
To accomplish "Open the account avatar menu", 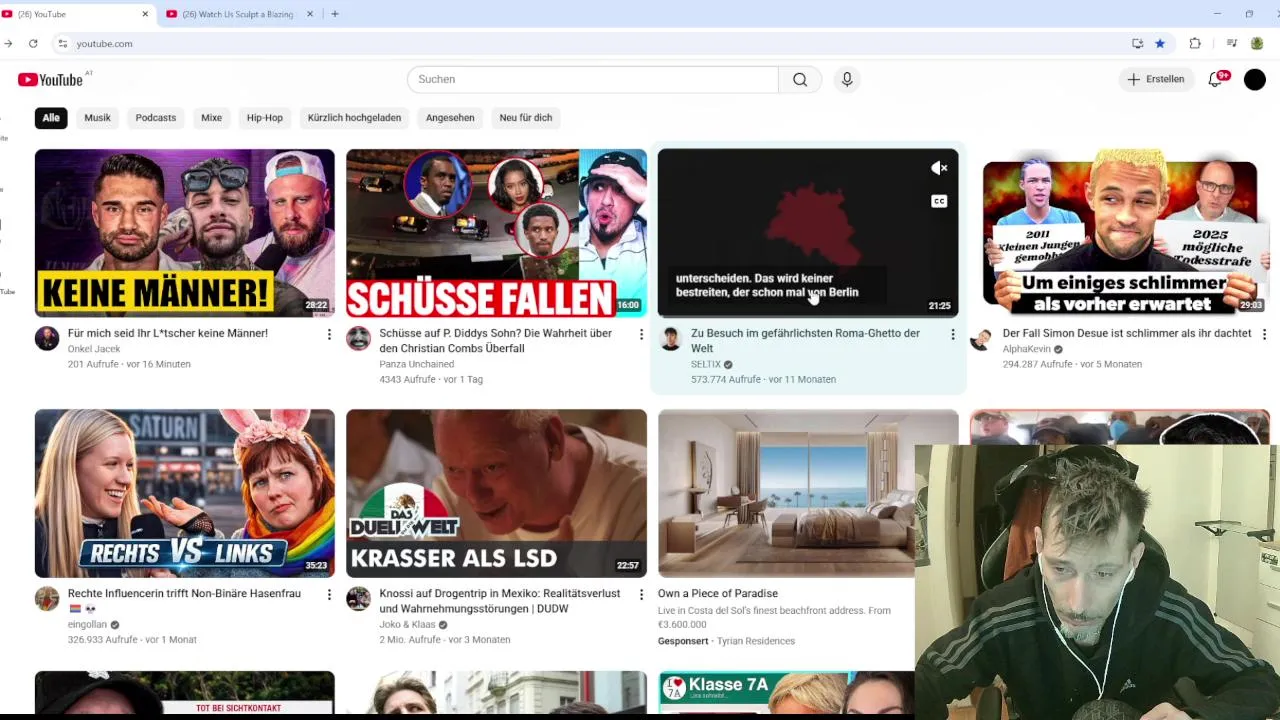I will tap(1255, 80).
